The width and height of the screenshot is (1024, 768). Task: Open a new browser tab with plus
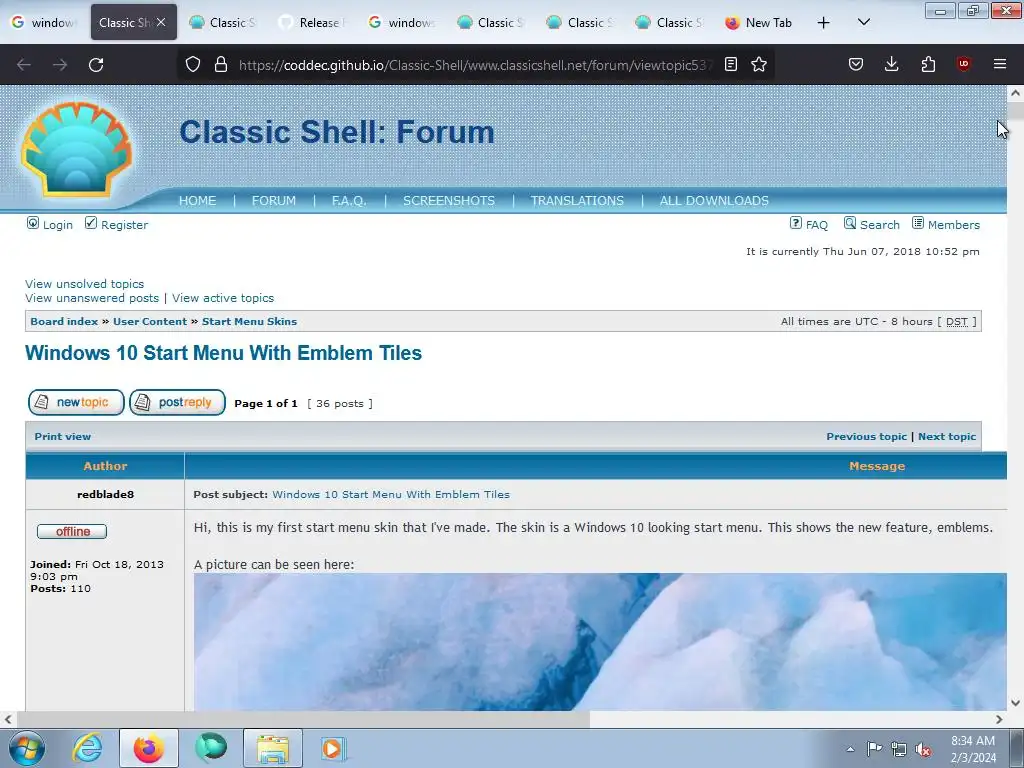pyautogui.click(x=824, y=22)
